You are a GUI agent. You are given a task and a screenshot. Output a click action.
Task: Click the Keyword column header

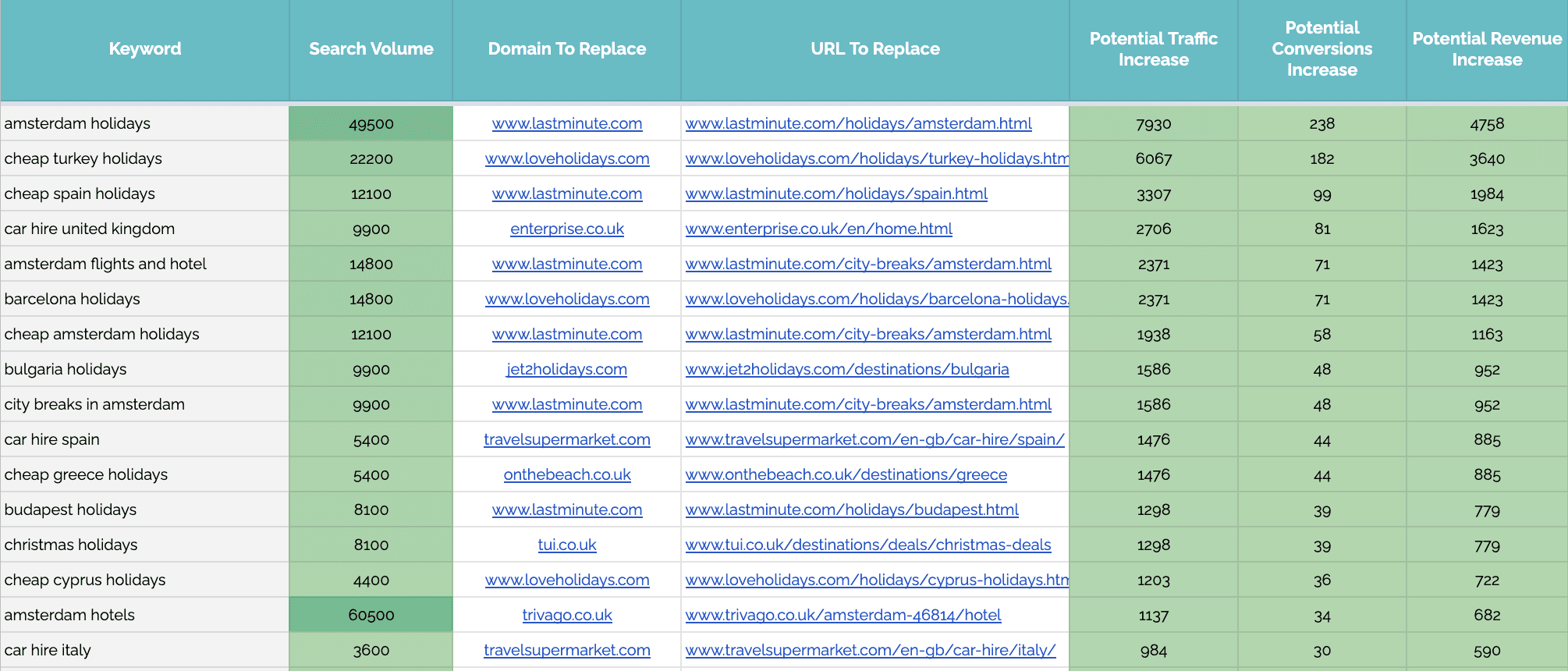145,49
